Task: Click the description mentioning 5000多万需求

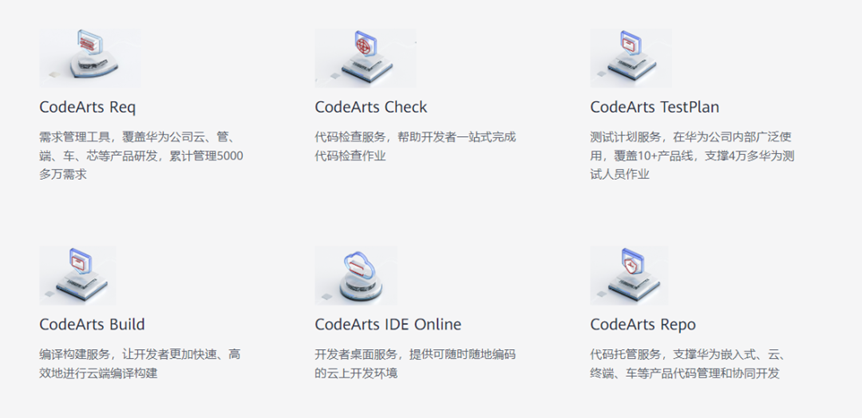Action: 141,156
